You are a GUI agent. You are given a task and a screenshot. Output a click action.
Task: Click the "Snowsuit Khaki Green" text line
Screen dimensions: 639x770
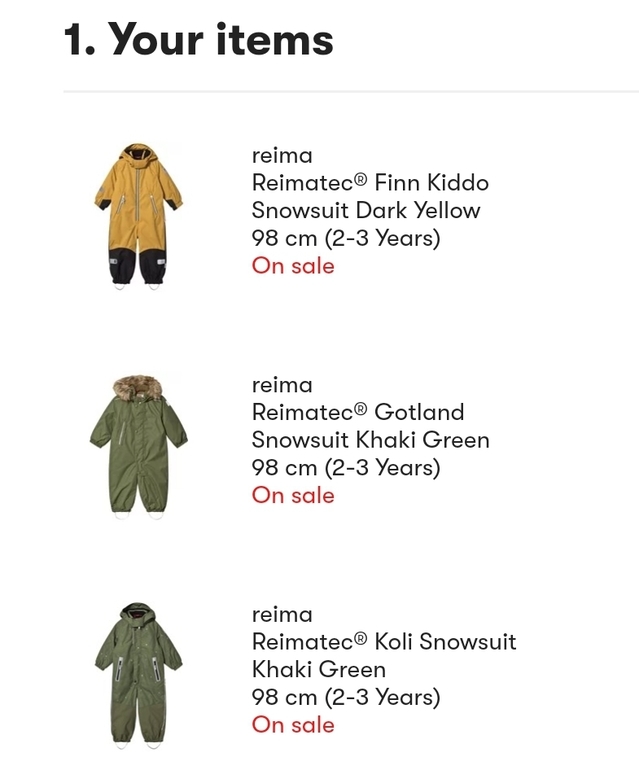[x=370, y=440]
